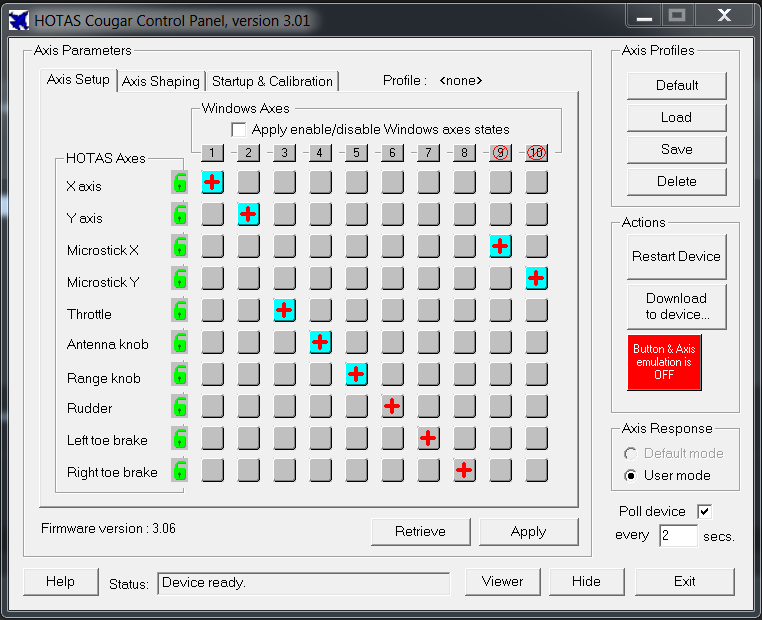This screenshot has width=762, height=620.
Task: Toggle the Antenna knob lock icon
Action: (x=179, y=343)
